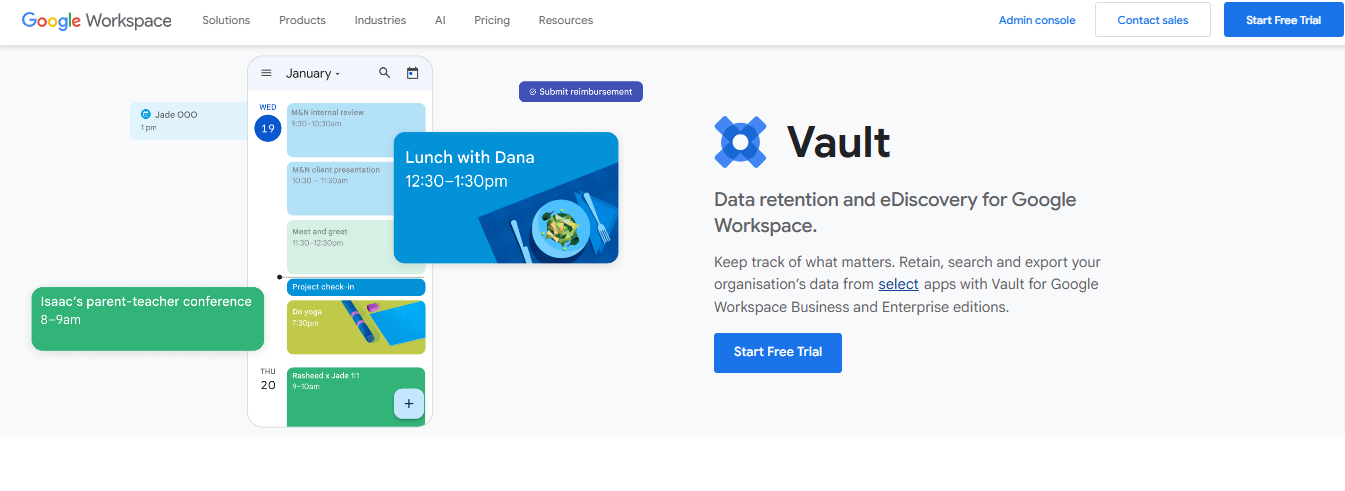The image size is (1345, 491).
Task: Open the Solutions menu
Action: pyautogui.click(x=226, y=20)
